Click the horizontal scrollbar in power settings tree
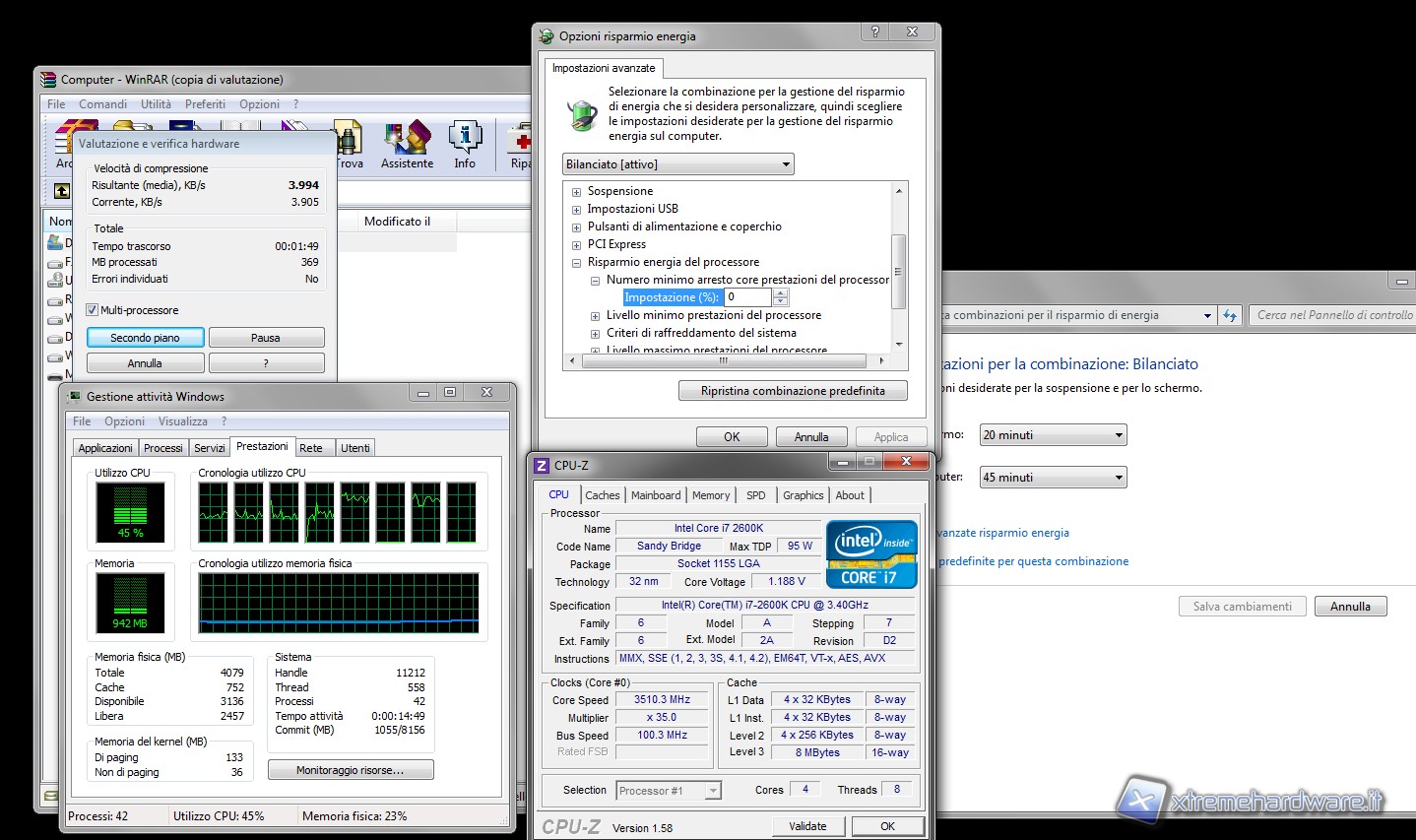This screenshot has height=840, width=1416. coord(724,361)
